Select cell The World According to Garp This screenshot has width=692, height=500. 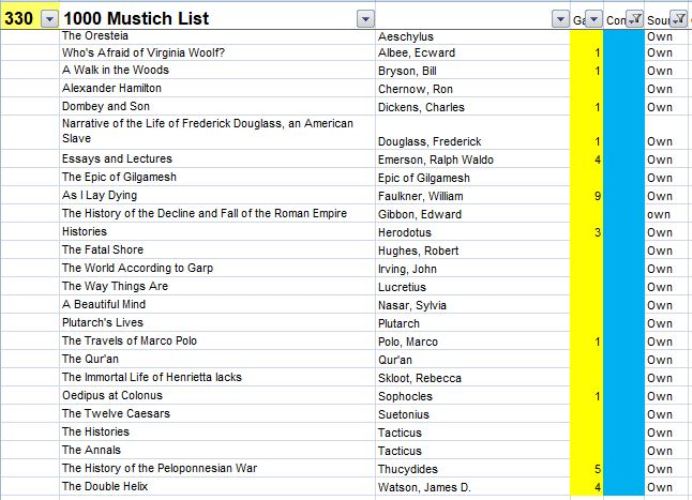pyautogui.click(x=217, y=267)
